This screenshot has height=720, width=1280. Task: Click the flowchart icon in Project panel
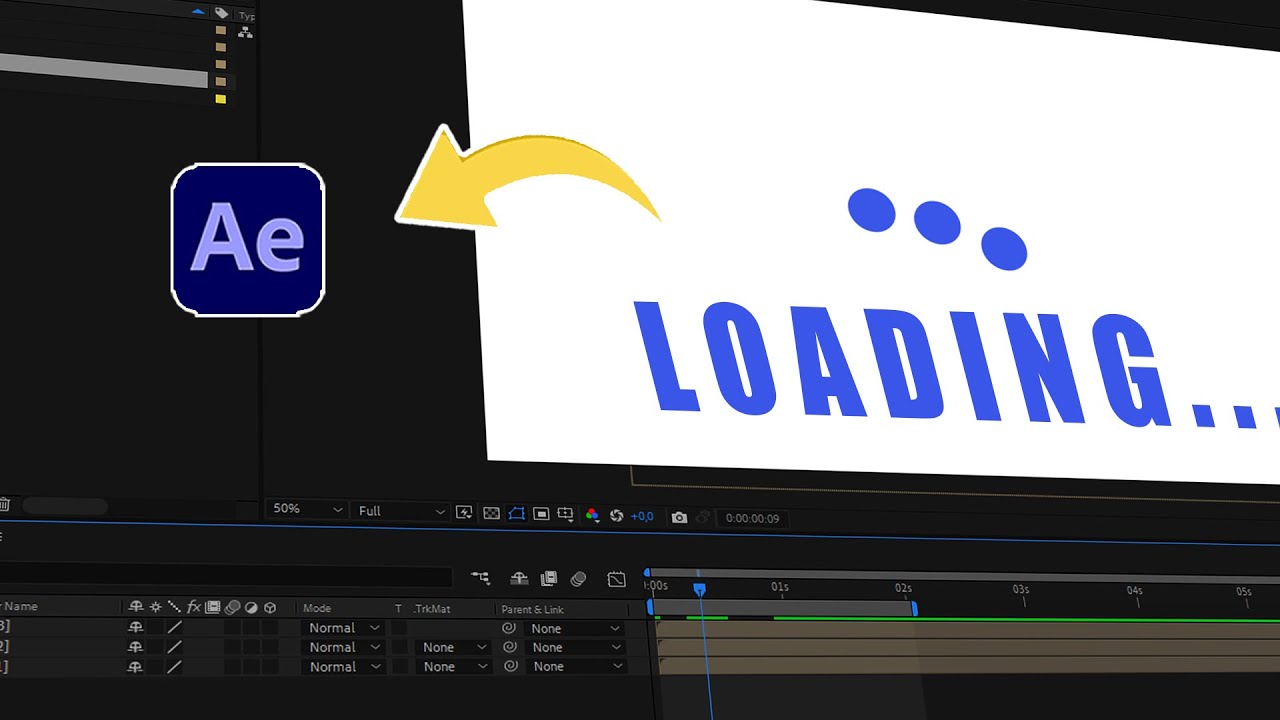[245, 32]
